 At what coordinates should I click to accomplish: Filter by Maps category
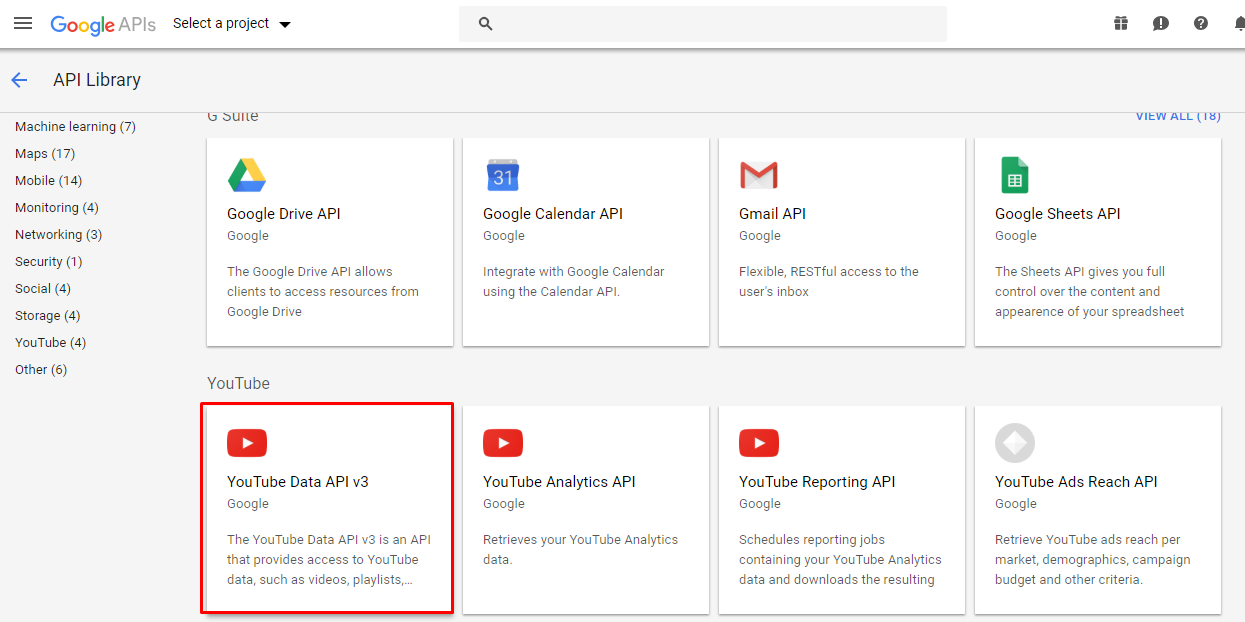tap(45, 154)
